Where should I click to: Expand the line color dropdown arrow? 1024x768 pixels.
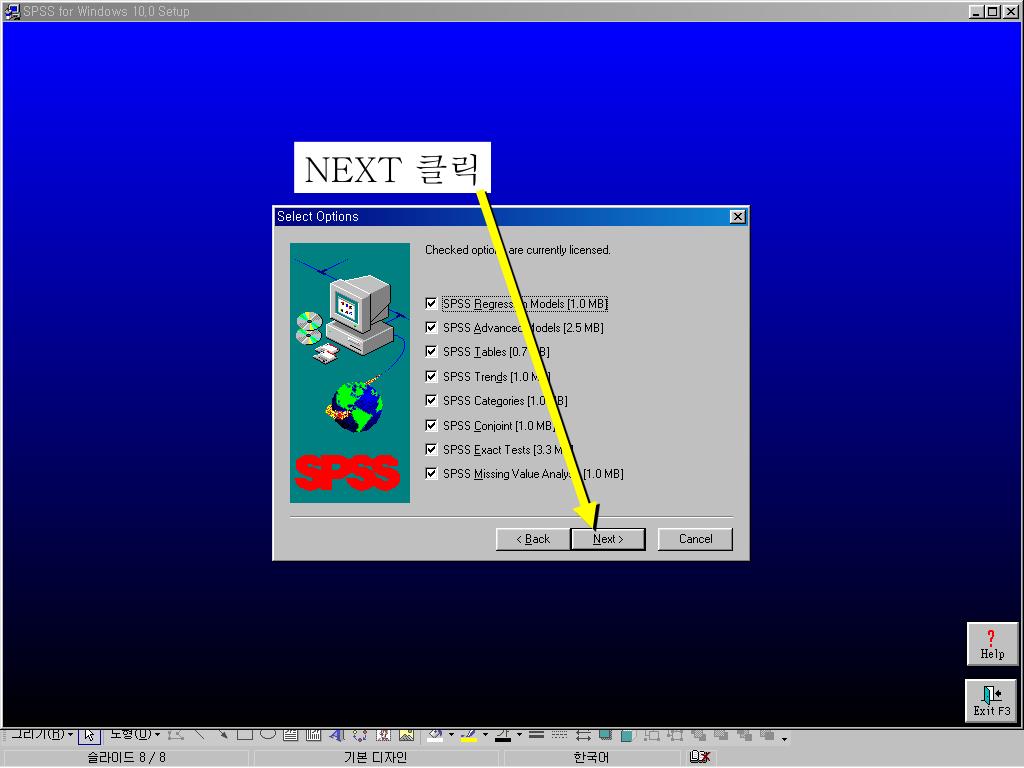(485, 735)
